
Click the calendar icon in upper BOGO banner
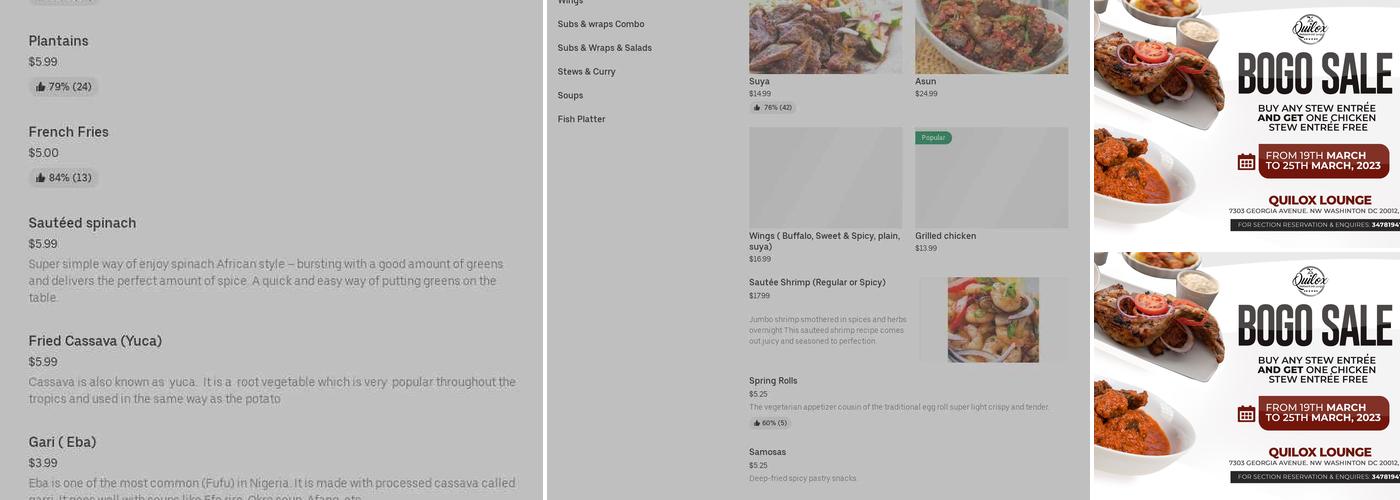point(1246,162)
